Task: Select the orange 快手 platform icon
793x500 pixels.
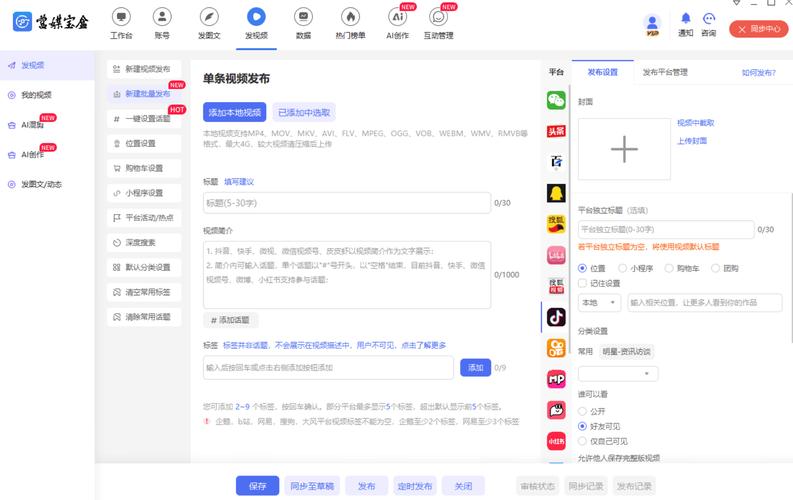Action: tap(556, 348)
